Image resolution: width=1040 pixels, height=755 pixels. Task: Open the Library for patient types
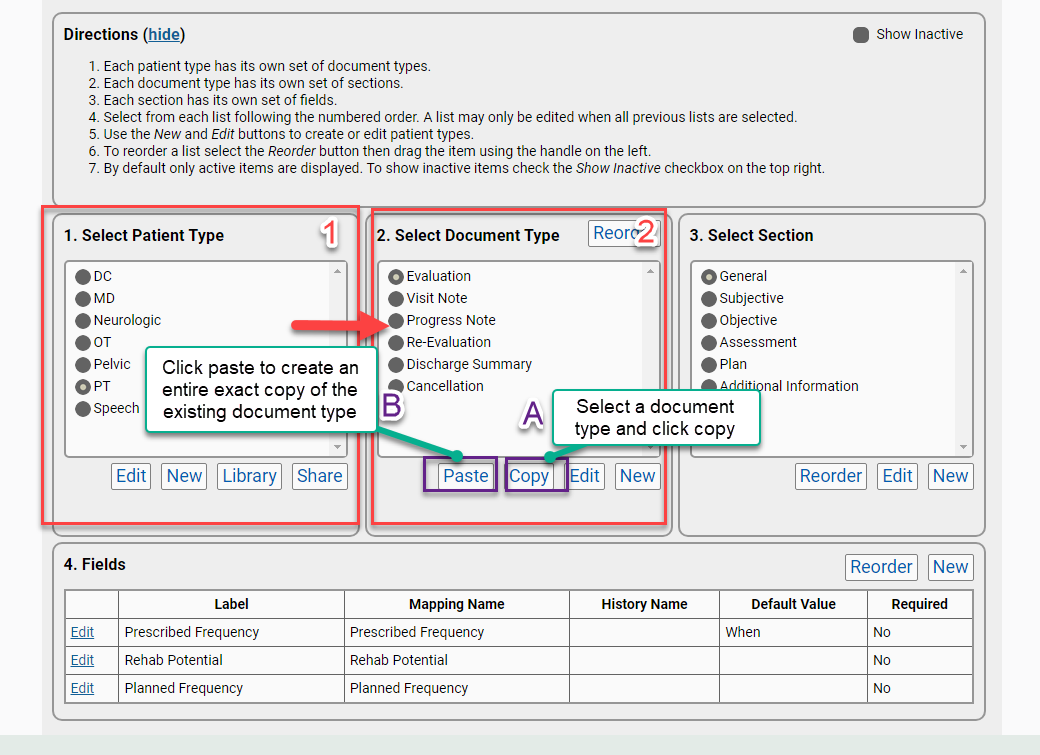(x=249, y=476)
